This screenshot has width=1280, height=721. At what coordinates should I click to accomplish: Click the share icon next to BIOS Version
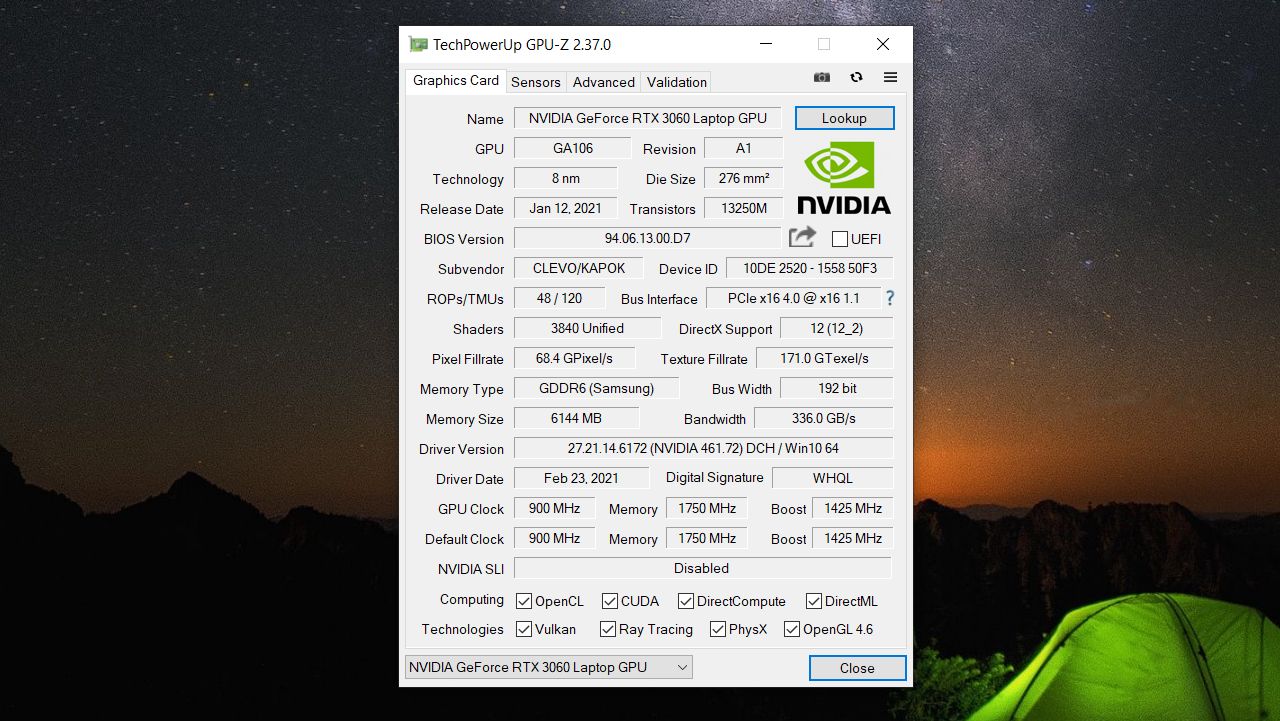[x=802, y=237]
